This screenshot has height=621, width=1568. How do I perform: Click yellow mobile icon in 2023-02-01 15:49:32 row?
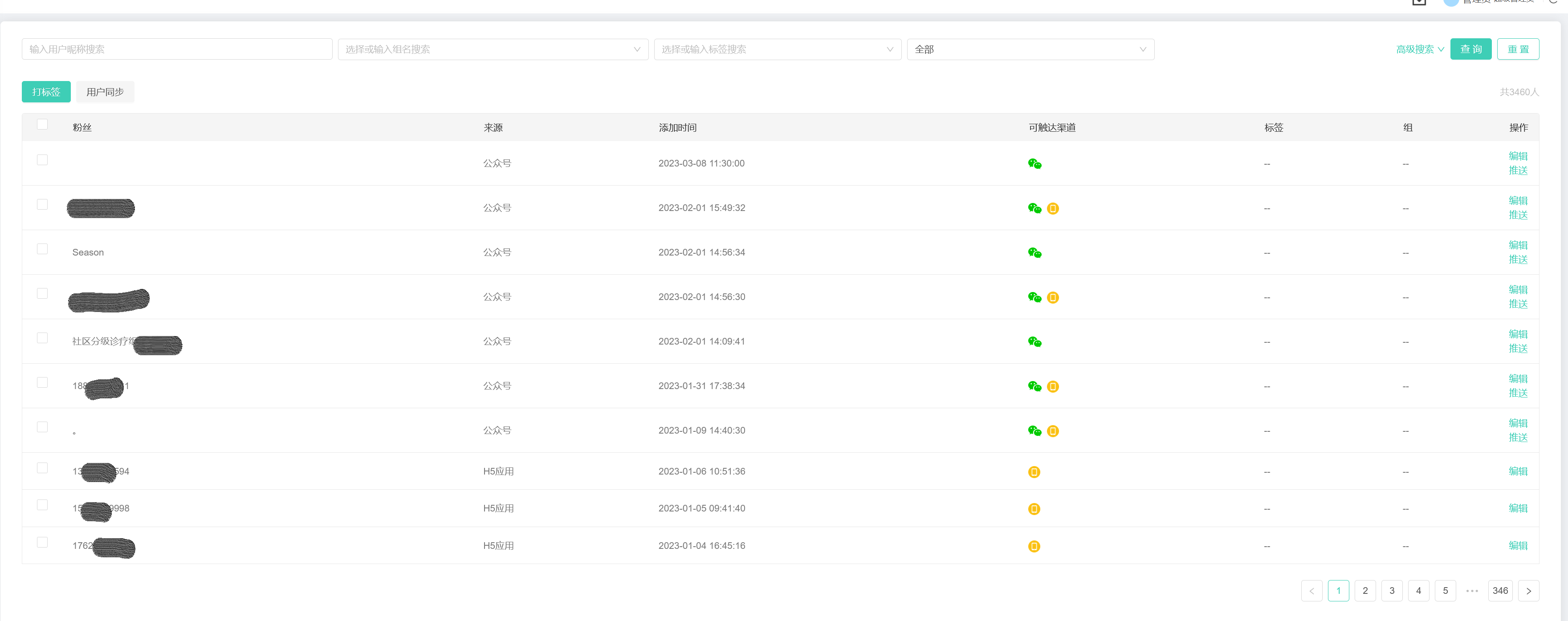click(1052, 209)
